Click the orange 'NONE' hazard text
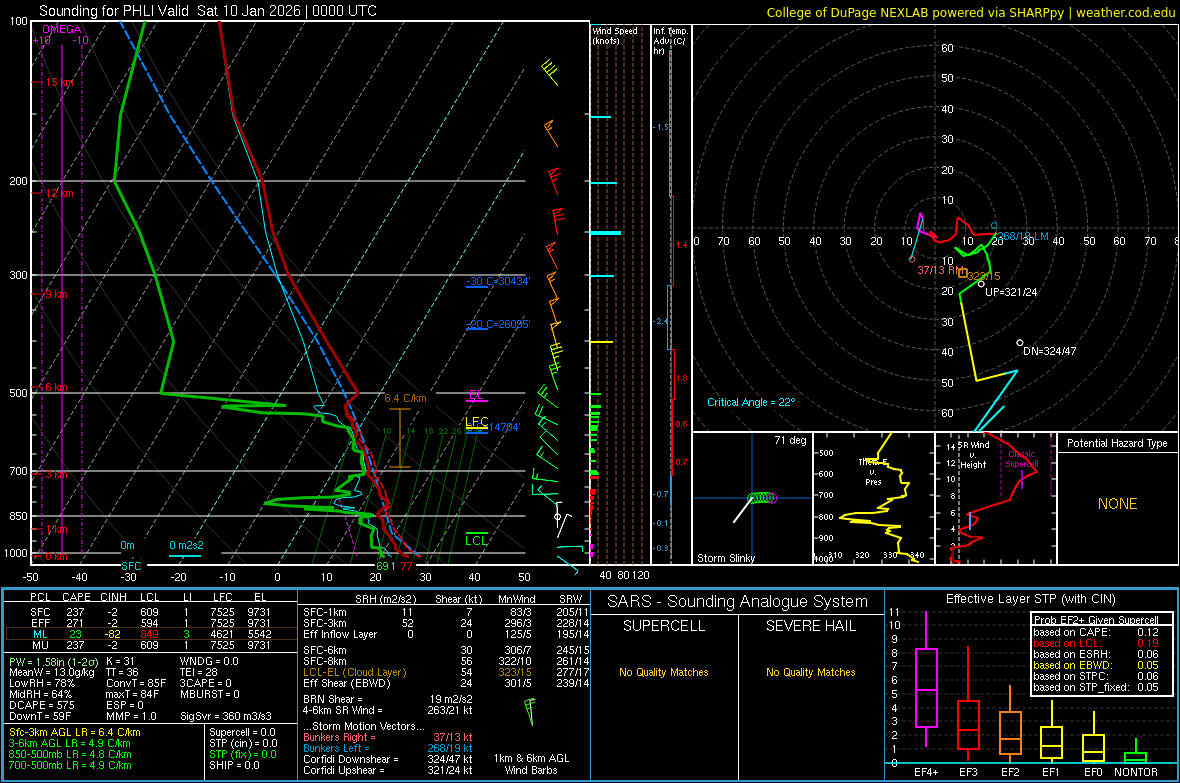 [x=1117, y=504]
